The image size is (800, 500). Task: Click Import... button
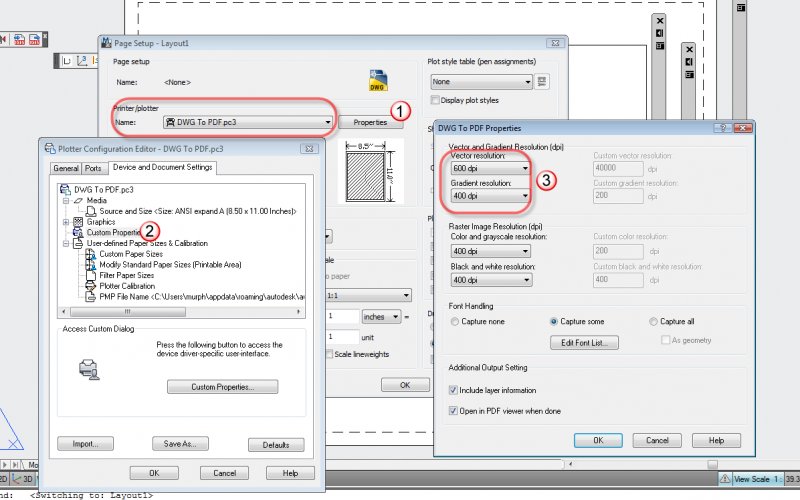click(x=85, y=444)
